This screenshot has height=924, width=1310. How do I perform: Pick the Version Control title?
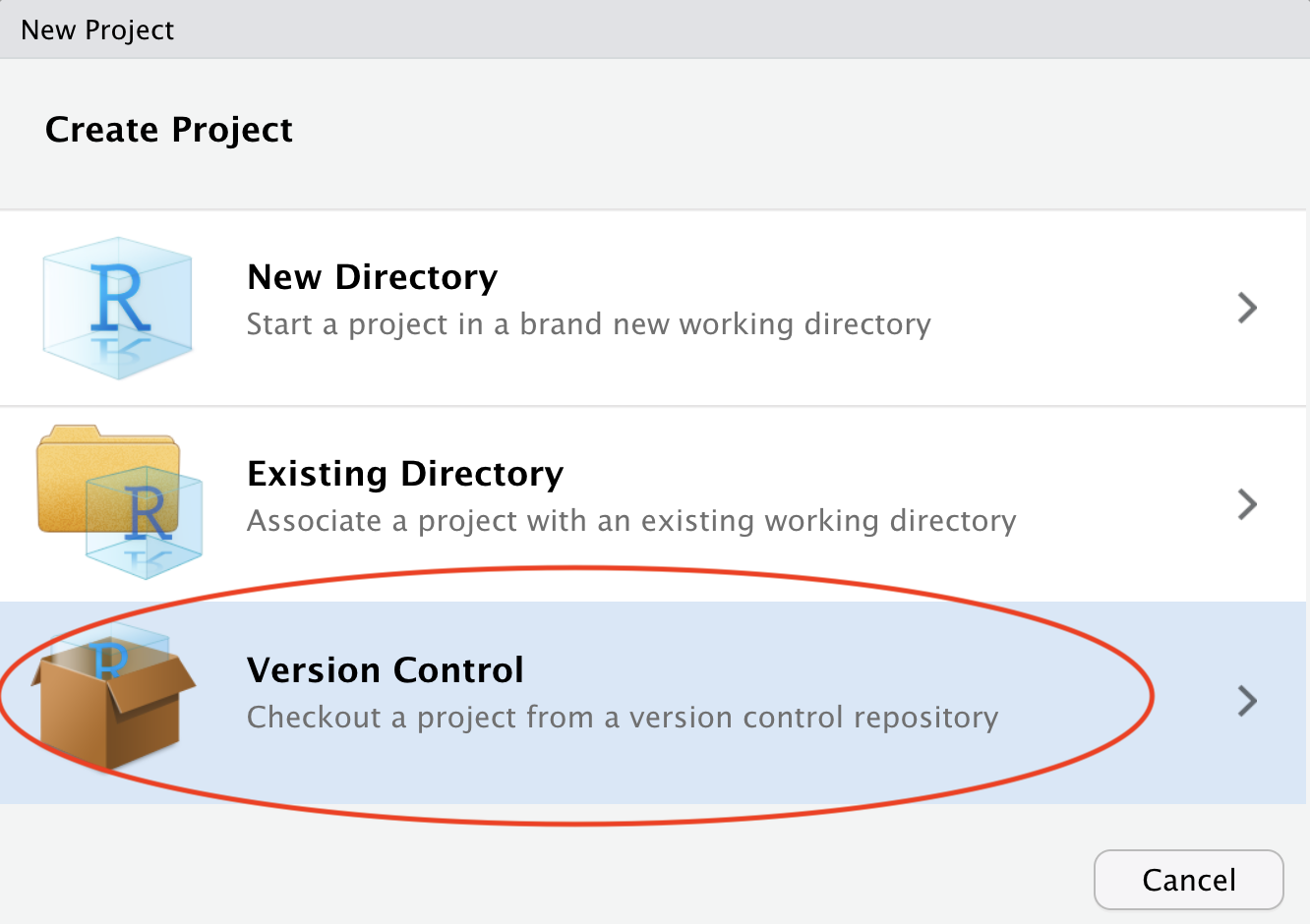[x=385, y=670]
